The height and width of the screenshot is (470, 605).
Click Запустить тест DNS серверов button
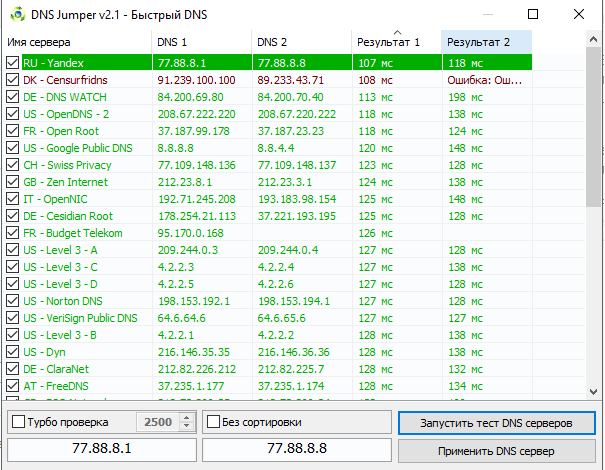click(497, 423)
